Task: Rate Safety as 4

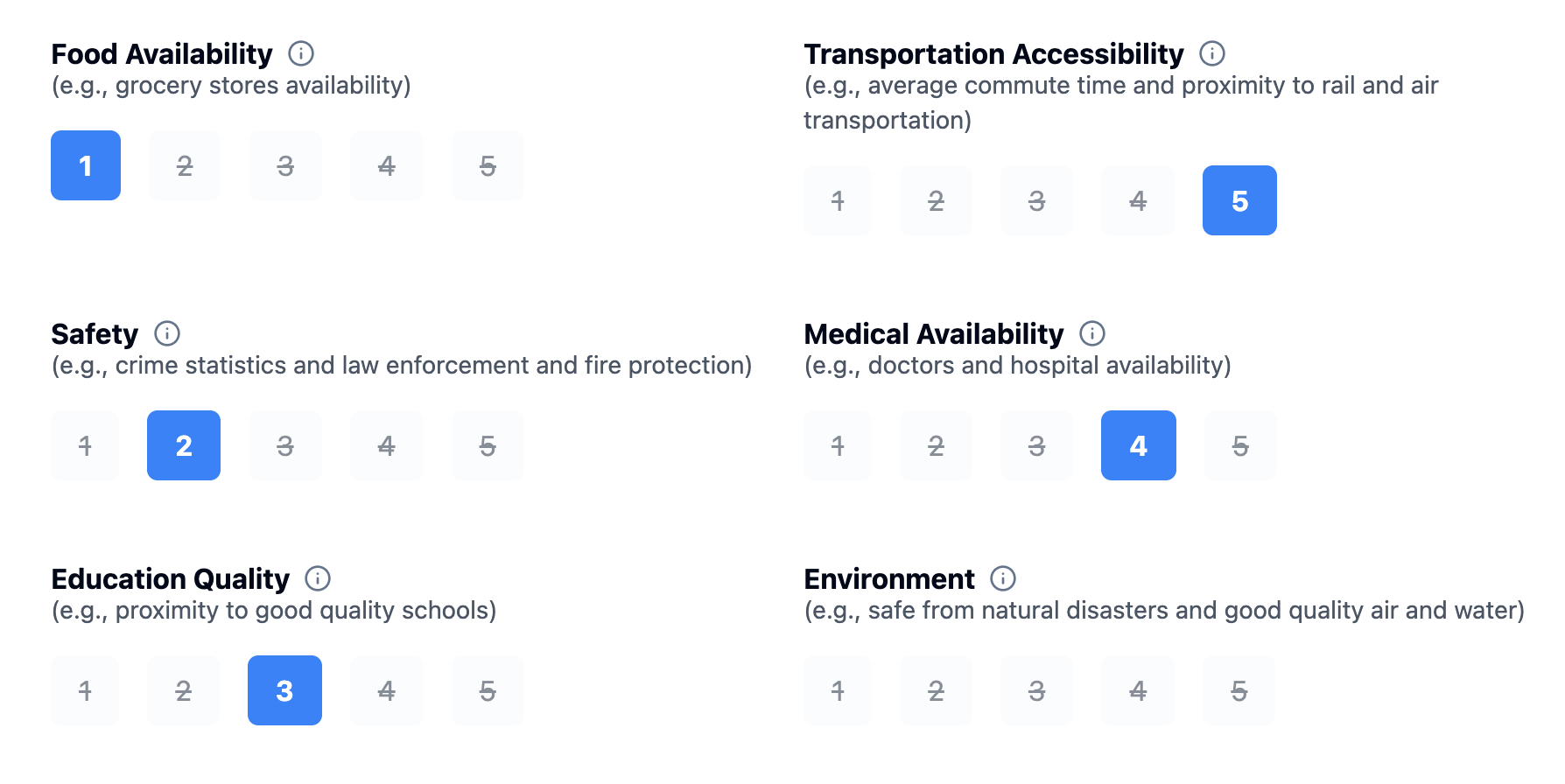Action: pyautogui.click(x=386, y=445)
